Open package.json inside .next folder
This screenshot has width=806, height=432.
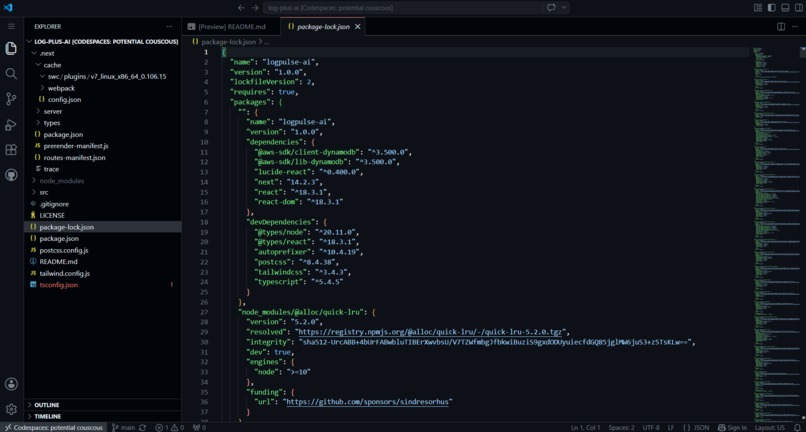click(102, 134)
